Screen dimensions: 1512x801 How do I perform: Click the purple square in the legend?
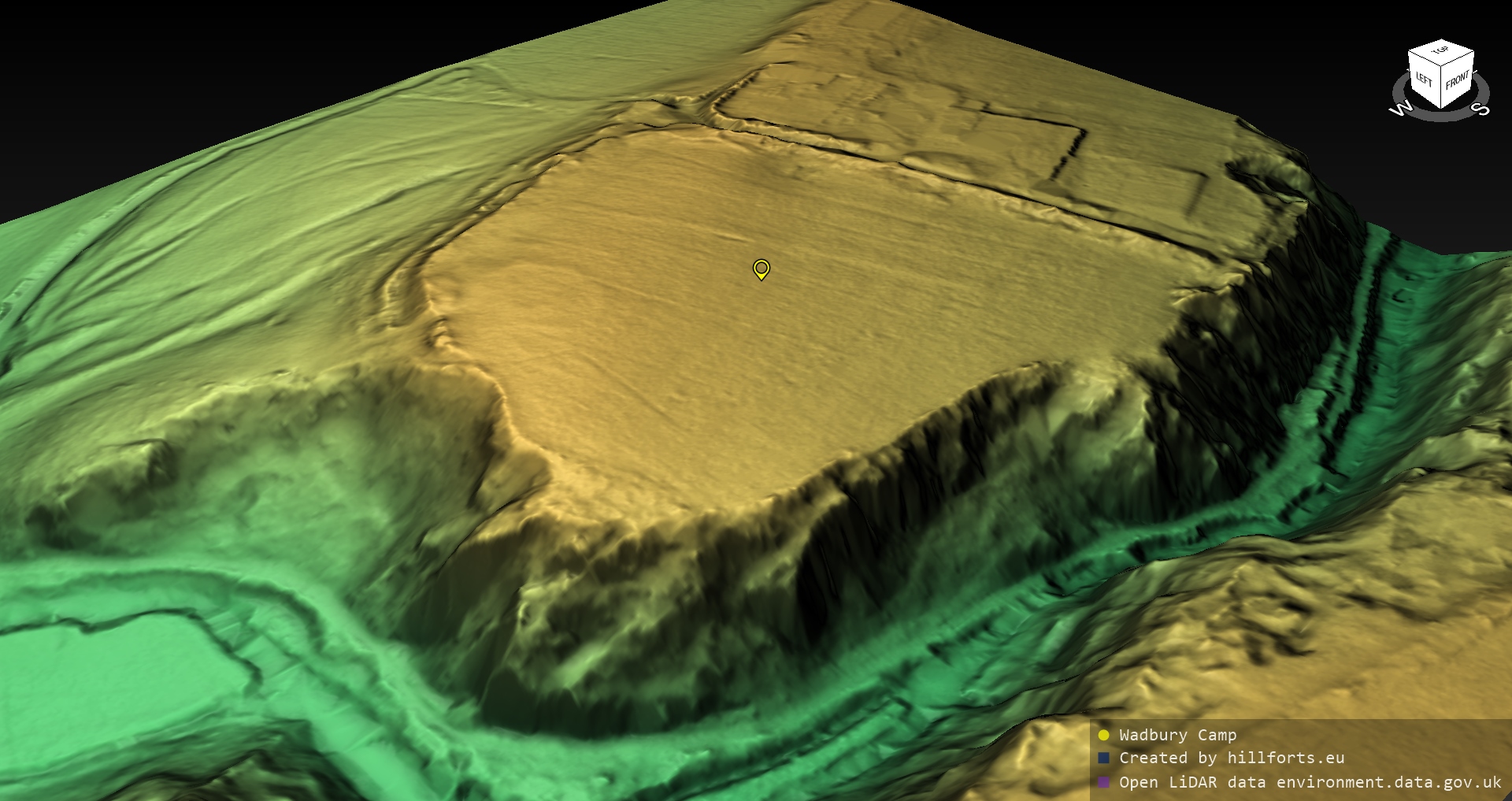point(1103,782)
